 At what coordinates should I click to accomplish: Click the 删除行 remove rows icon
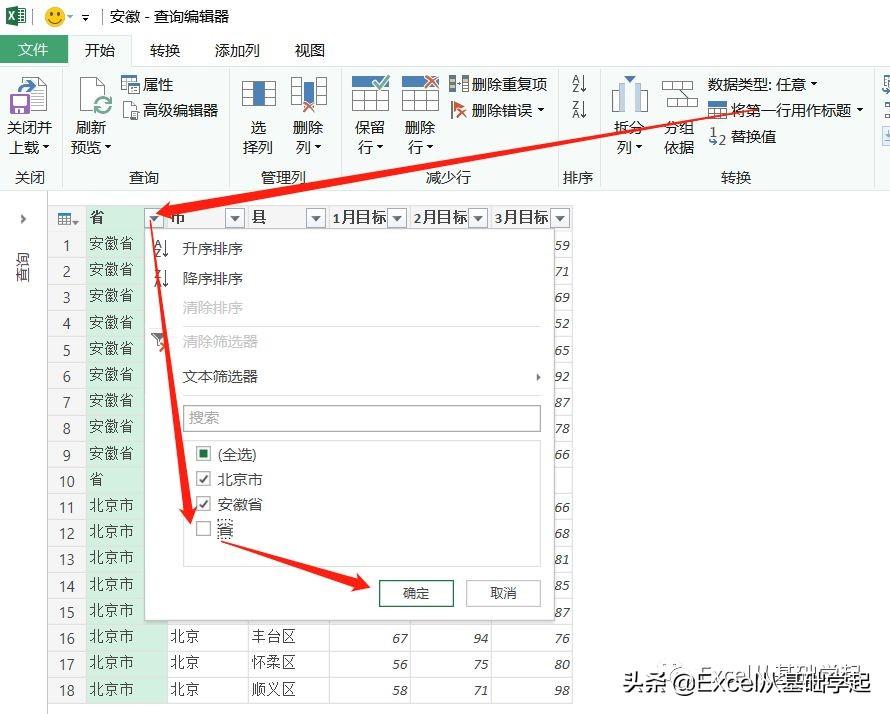[420, 94]
